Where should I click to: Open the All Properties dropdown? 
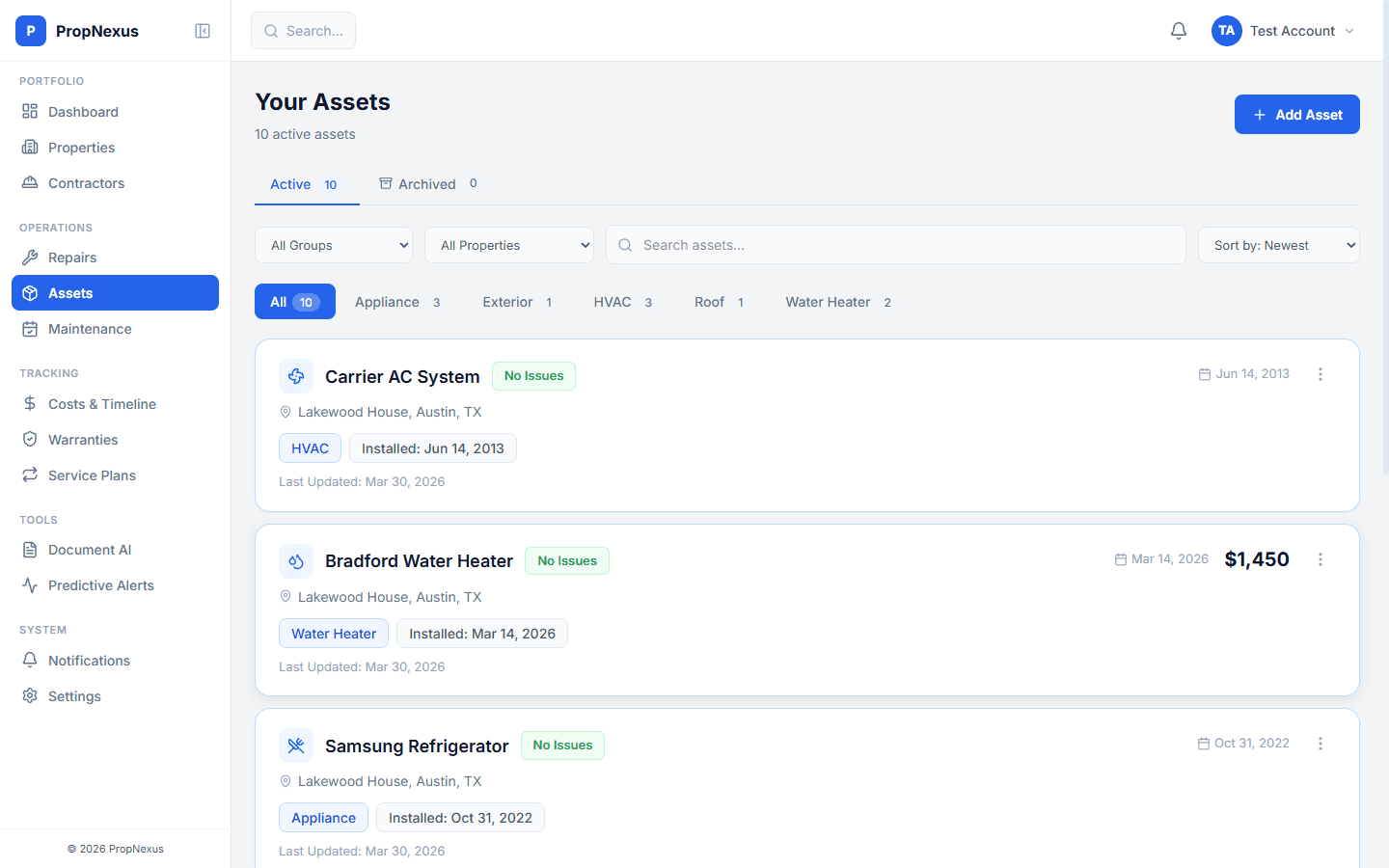click(509, 244)
